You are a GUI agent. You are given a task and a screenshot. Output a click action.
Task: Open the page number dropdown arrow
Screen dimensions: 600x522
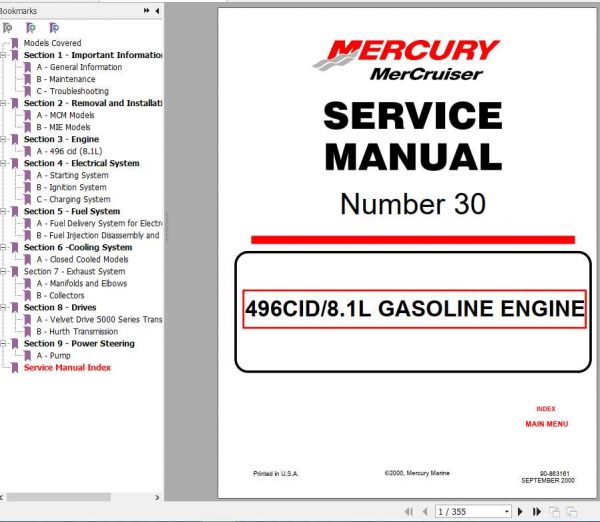coord(507,512)
